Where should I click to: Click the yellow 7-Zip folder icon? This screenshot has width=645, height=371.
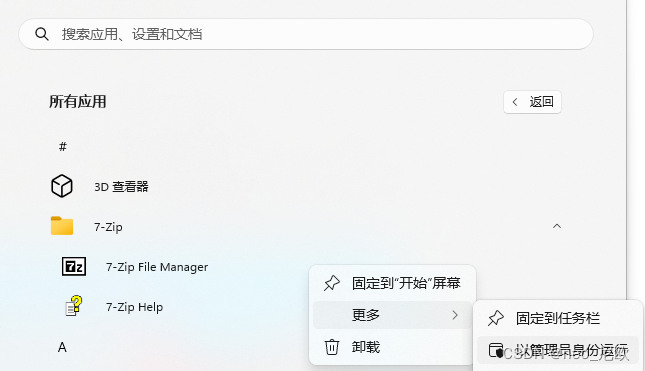pyautogui.click(x=62, y=226)
